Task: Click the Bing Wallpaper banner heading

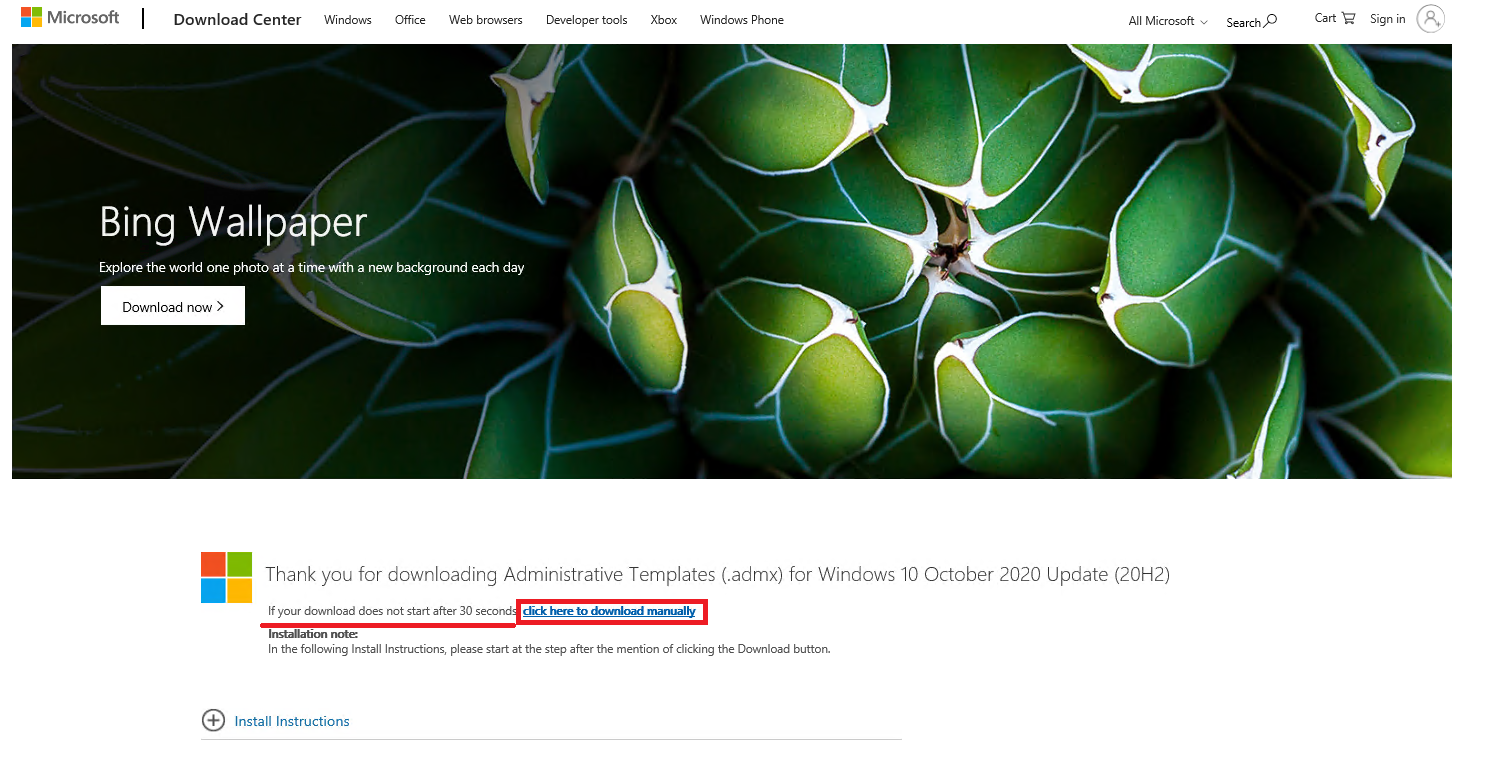Action: [233, 221]
